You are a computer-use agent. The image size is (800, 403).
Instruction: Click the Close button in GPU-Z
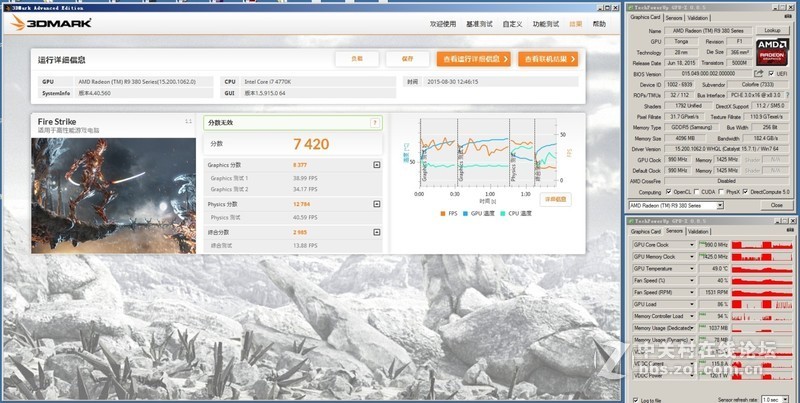tap(777, 206)
